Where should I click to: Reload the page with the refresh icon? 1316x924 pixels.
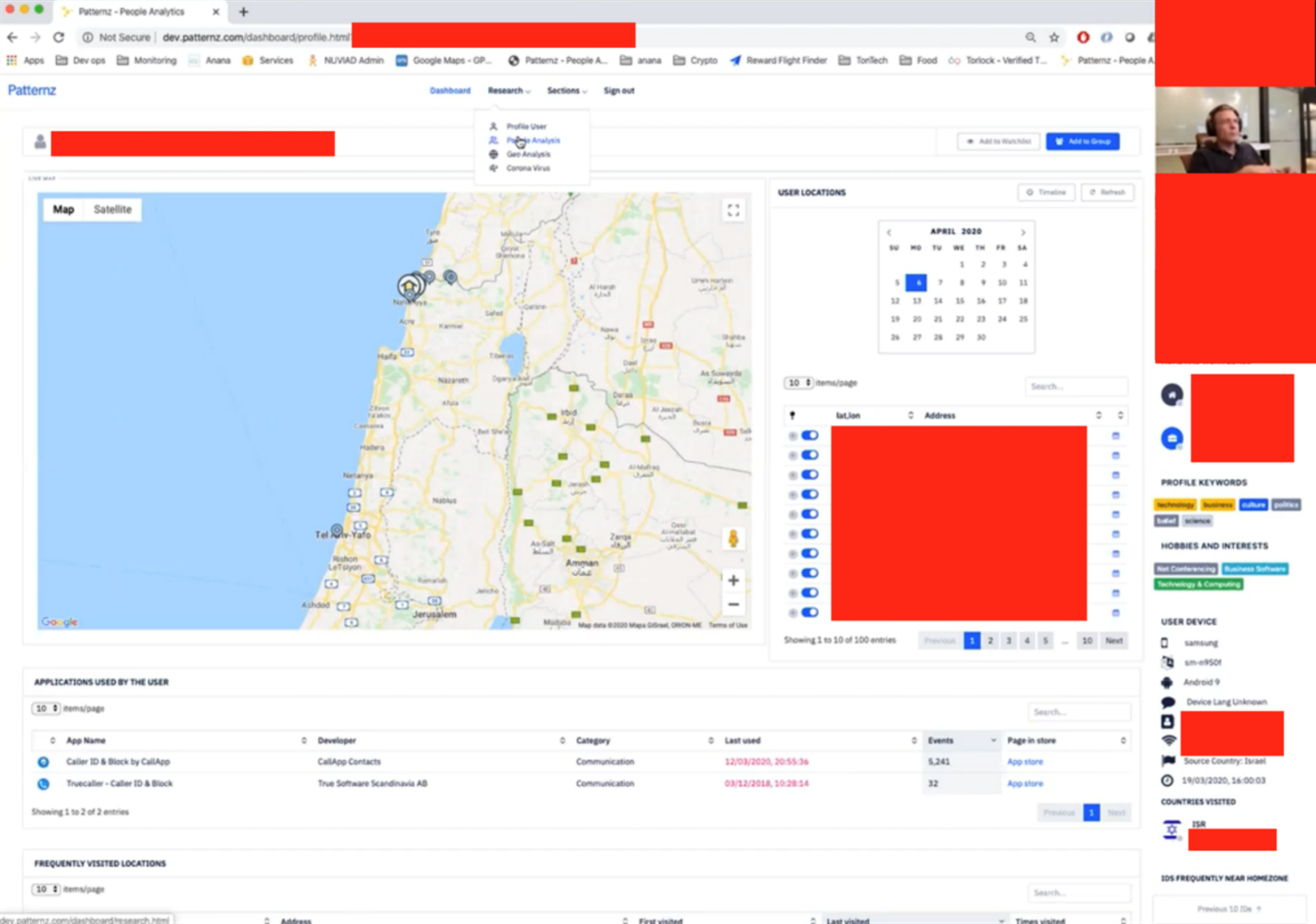click(x=59, y=38)
